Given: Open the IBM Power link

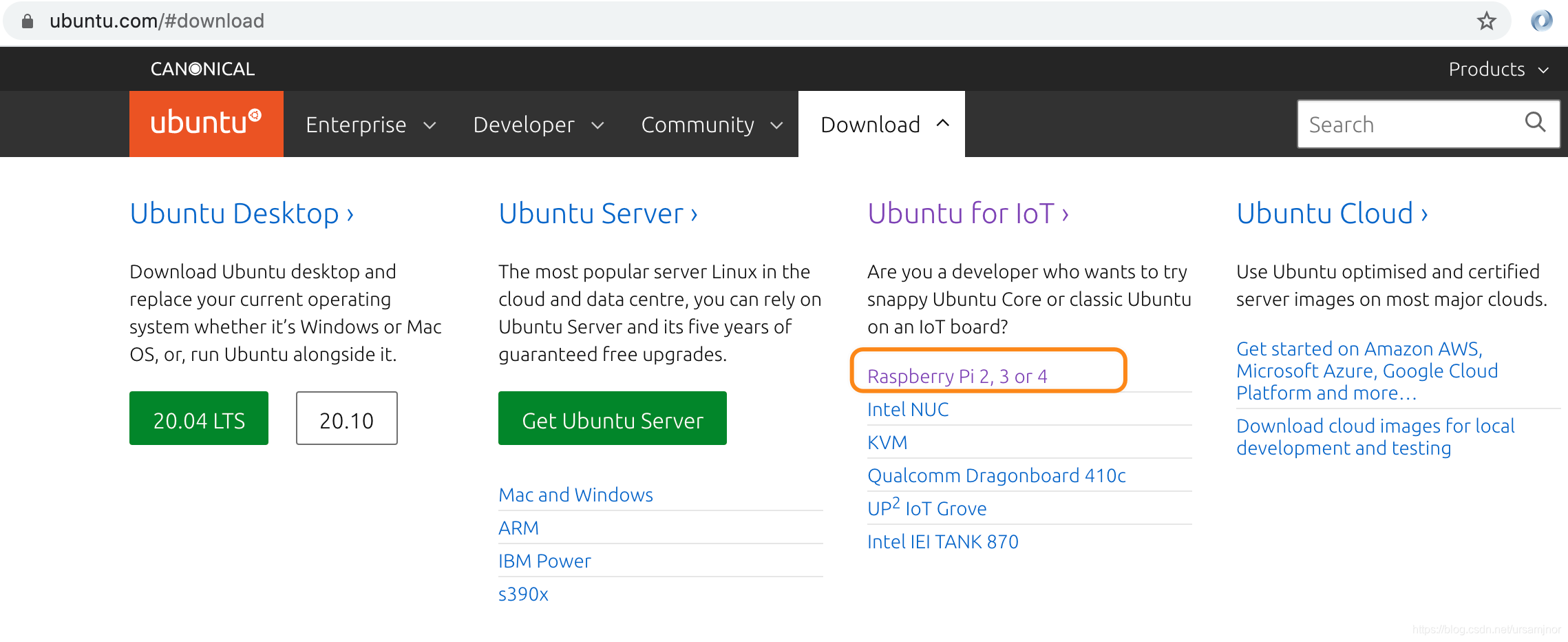Looking at the screenshot, I should point(544,561).
